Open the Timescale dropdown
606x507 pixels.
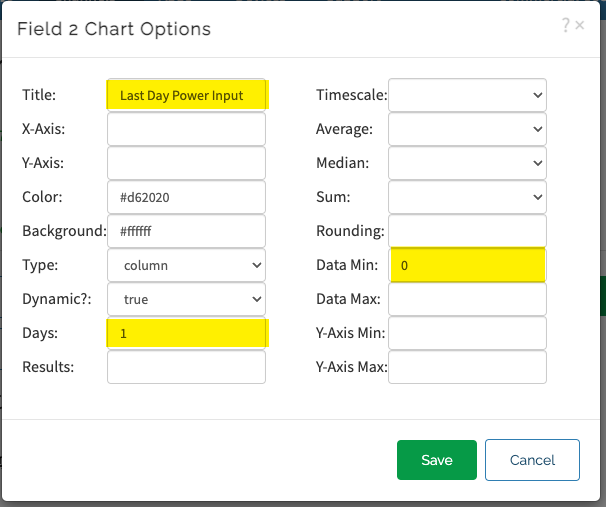[x=467, y=95]
